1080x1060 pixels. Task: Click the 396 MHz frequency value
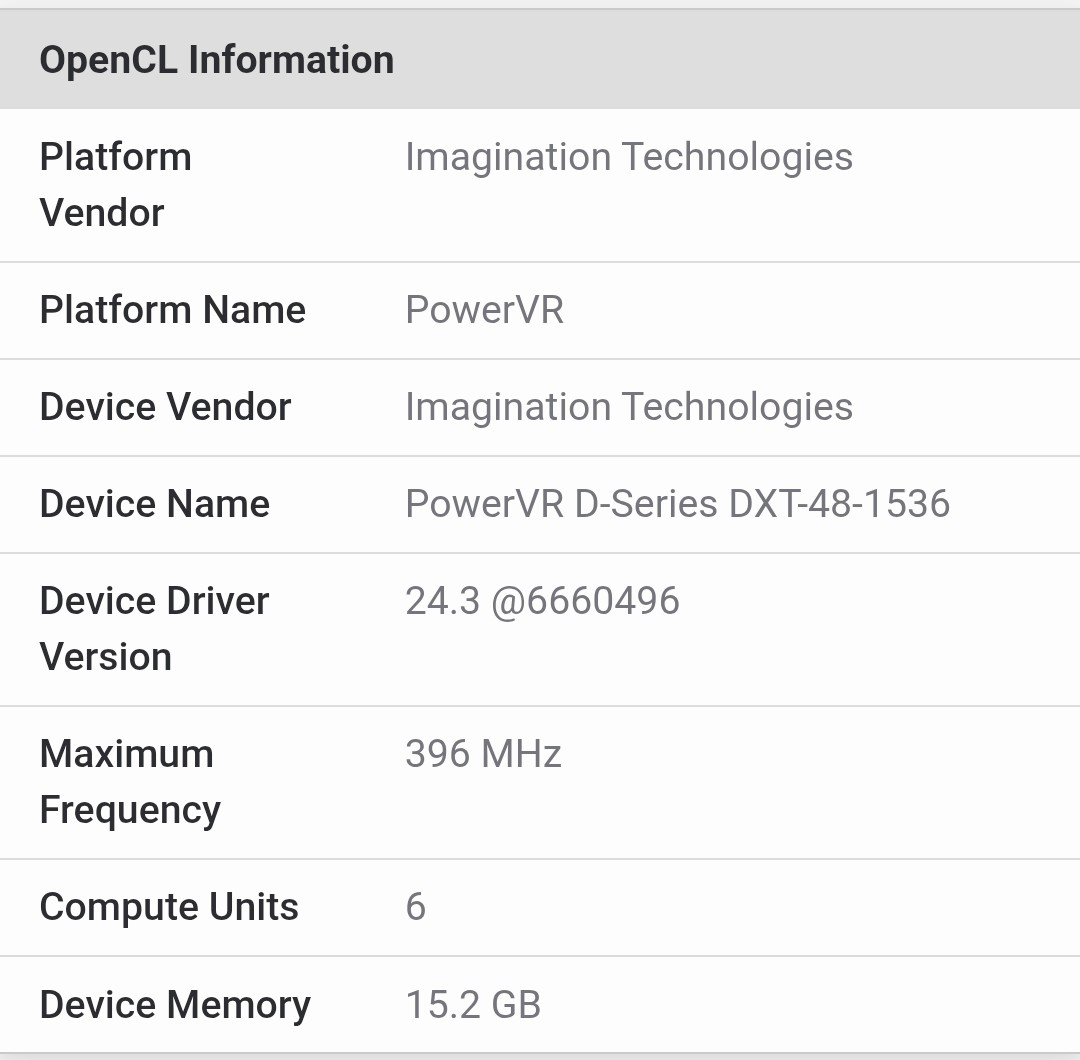[483, 754]
